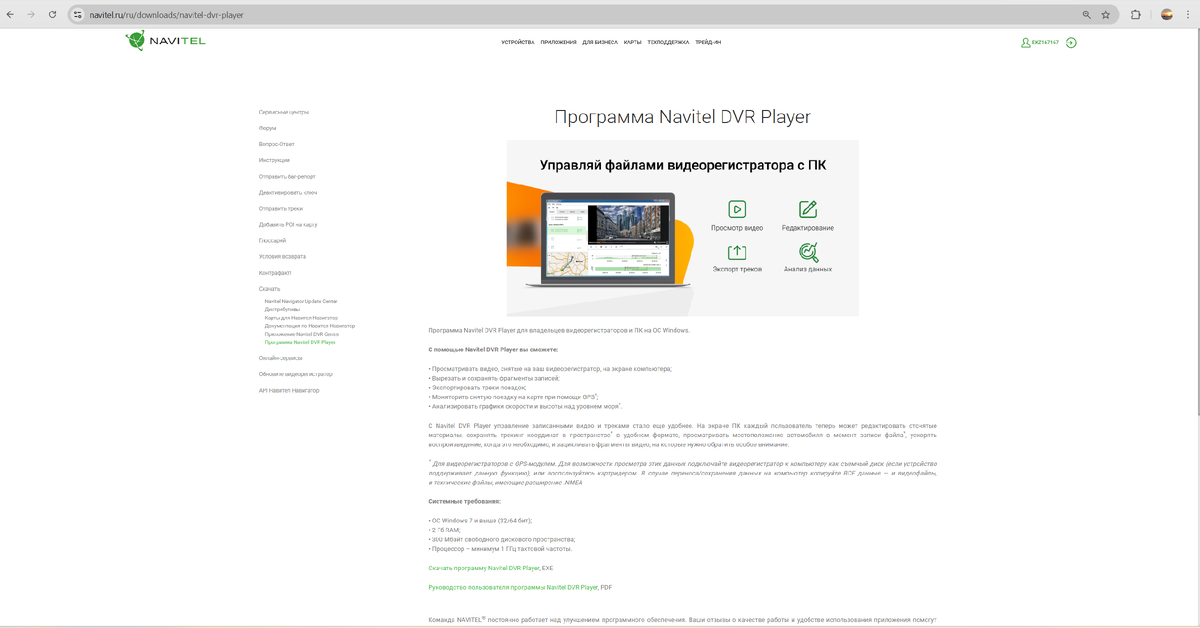Screen dimensions: 1200x628
Task: Open Контрафакт sidebar link
Action: (x=275, y=272)
